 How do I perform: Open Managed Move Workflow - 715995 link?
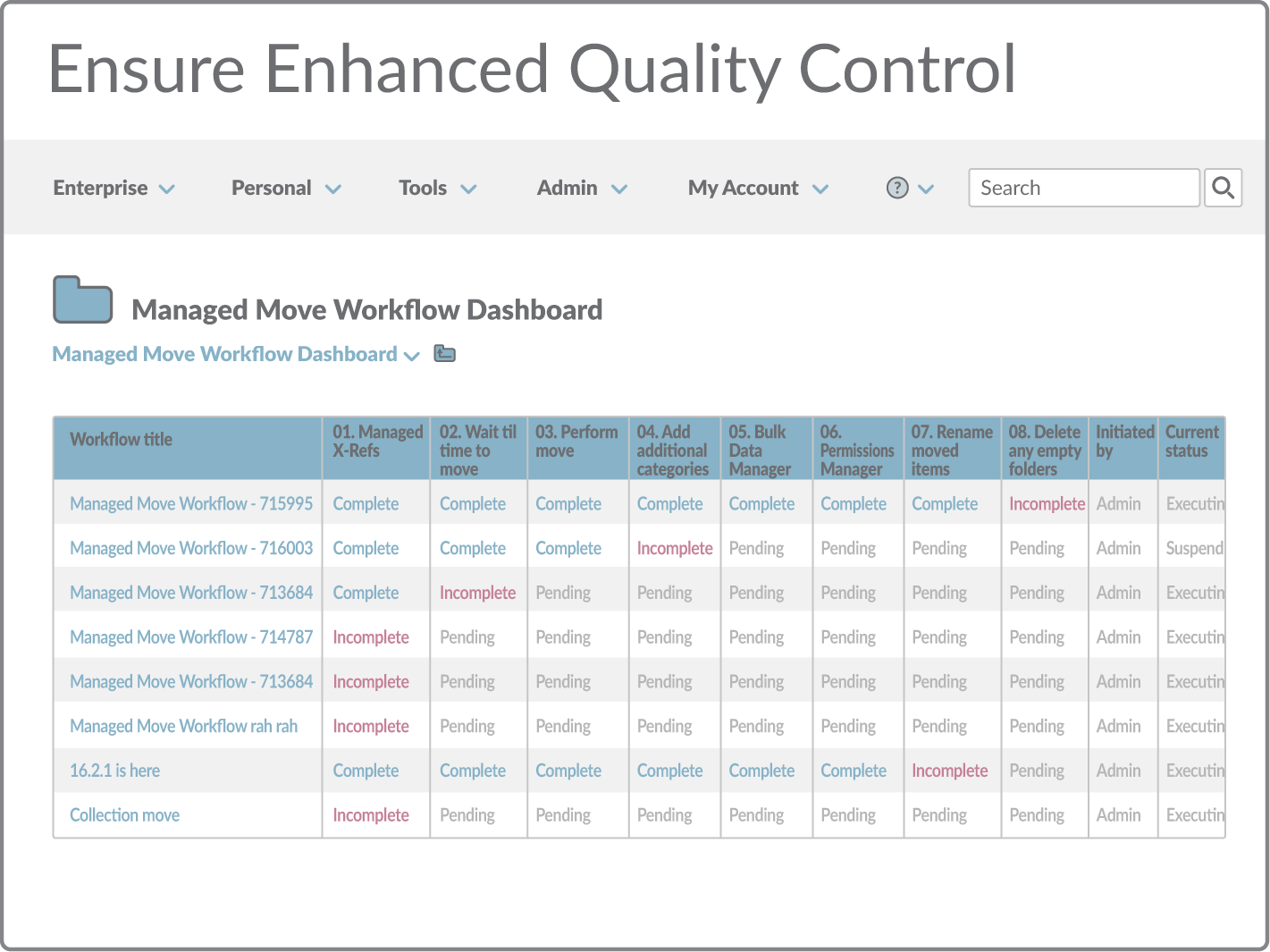click(191, 503)
